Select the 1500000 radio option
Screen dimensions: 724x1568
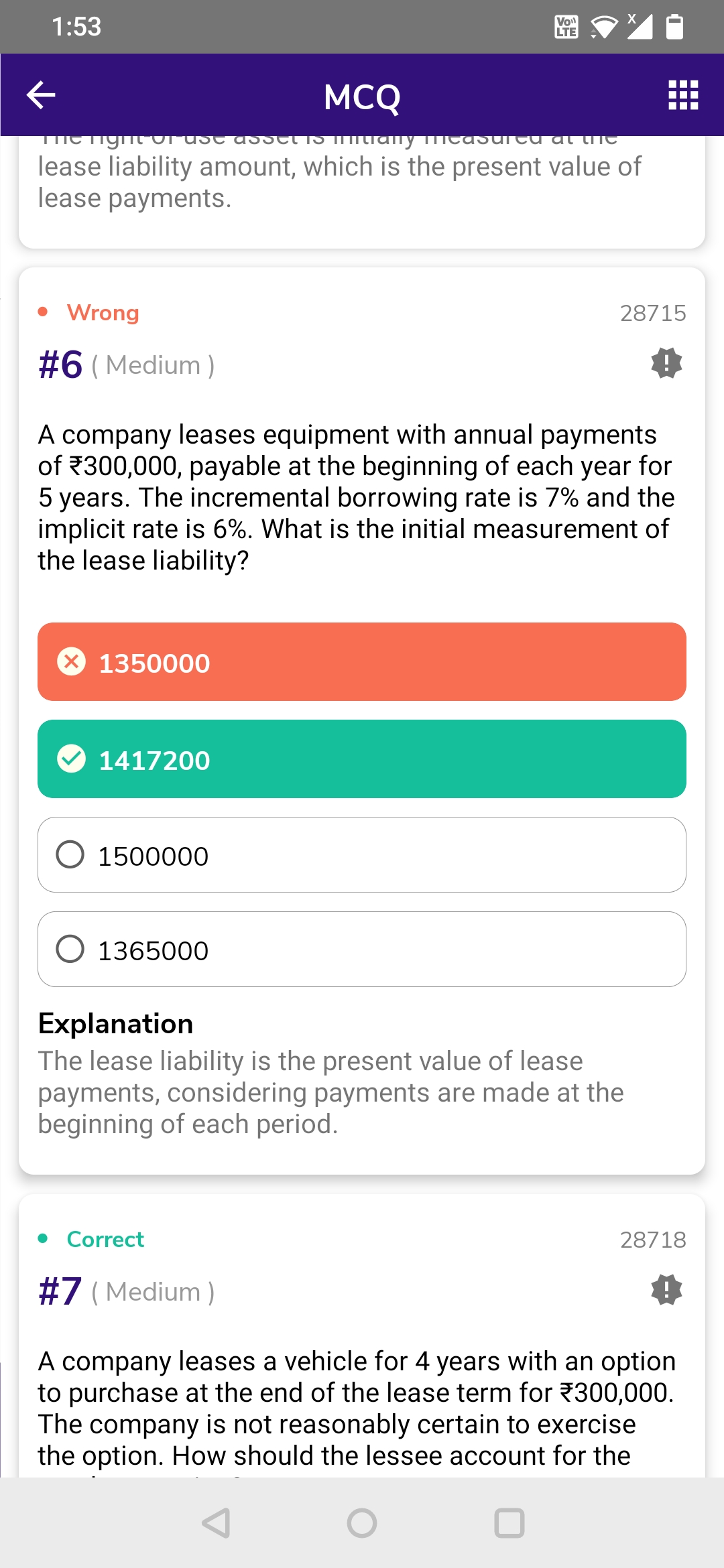pyautogui.click(x=70, y=854)
